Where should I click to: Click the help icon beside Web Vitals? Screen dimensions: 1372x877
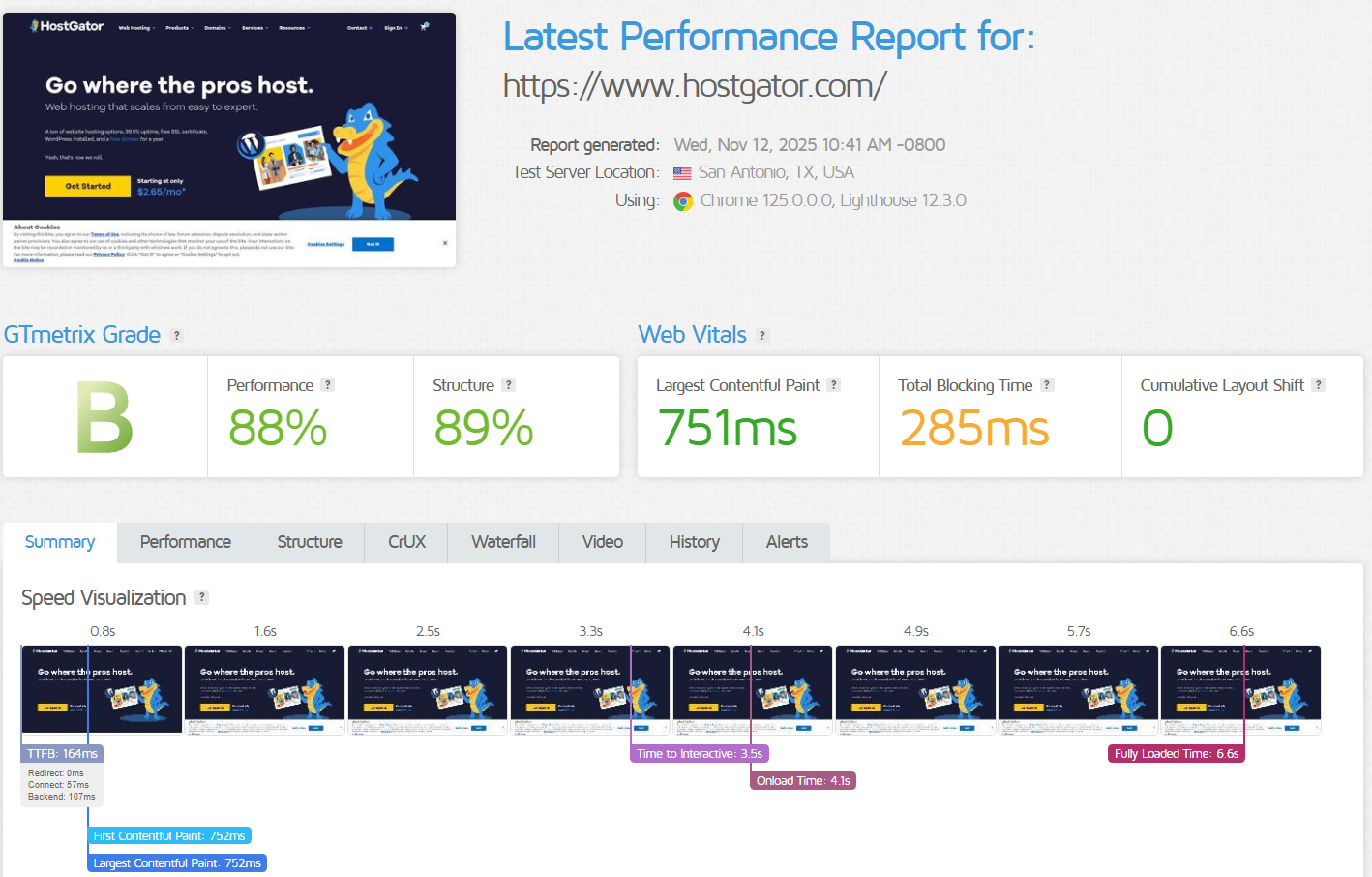pyautogui.click(x=762, y=335)
